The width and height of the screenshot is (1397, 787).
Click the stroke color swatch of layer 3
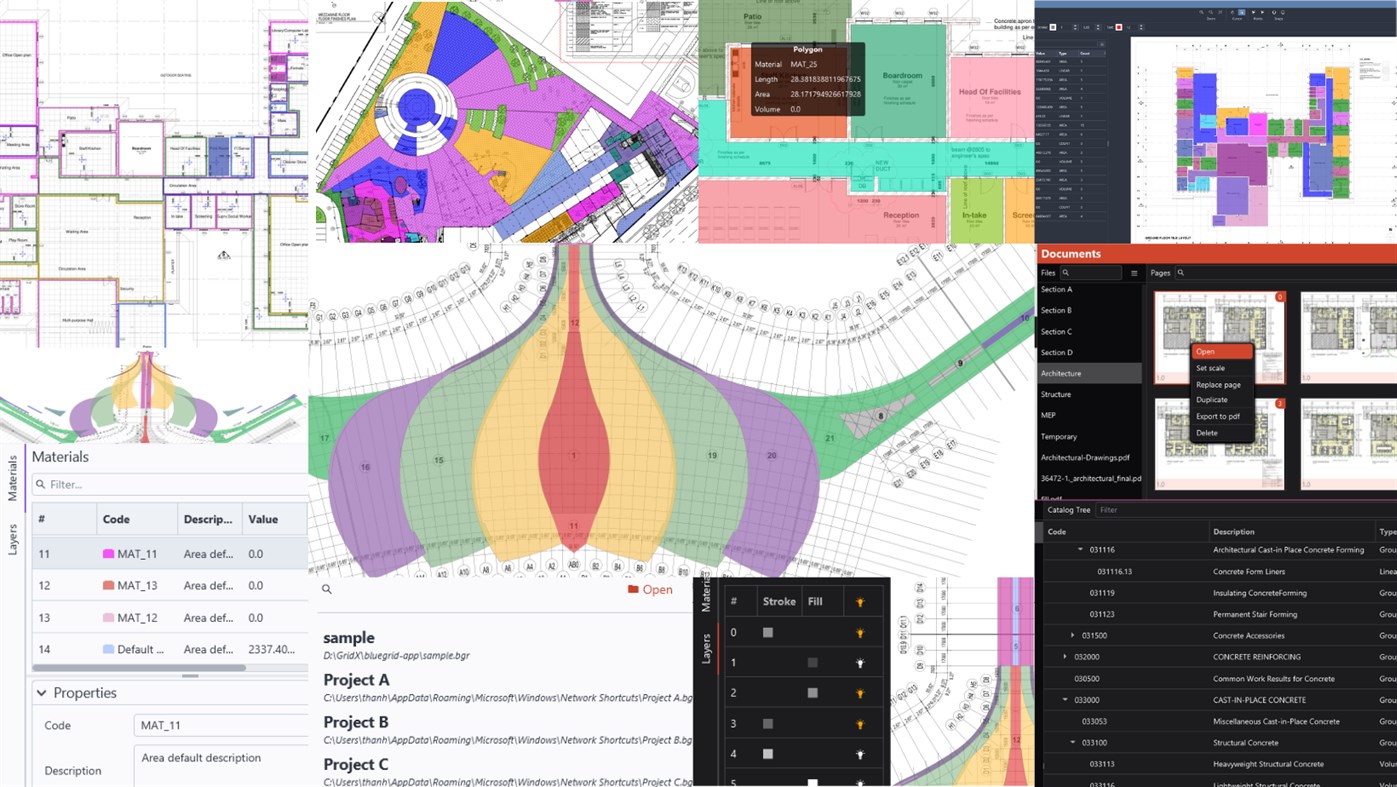pyautogui.click(x=768, y=724)
